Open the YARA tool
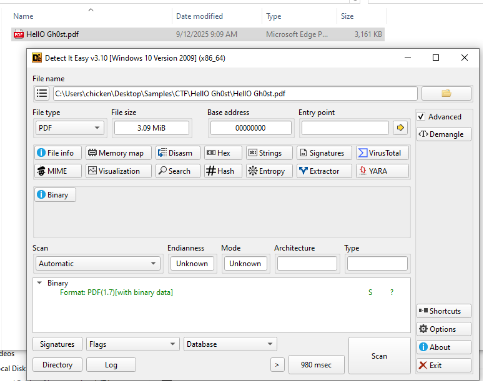This screenshot has width=483, height=381. [382, 171]
